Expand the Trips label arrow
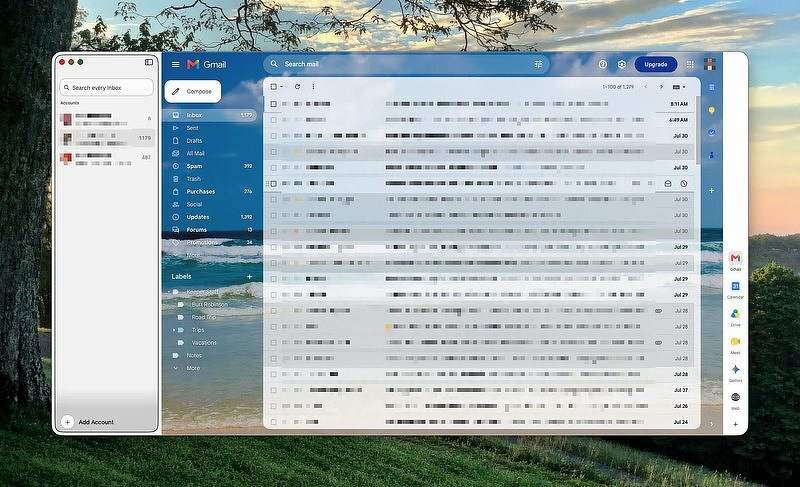Image resolution: width=800 pixels, height=487 pixels. tap(174, 330)
